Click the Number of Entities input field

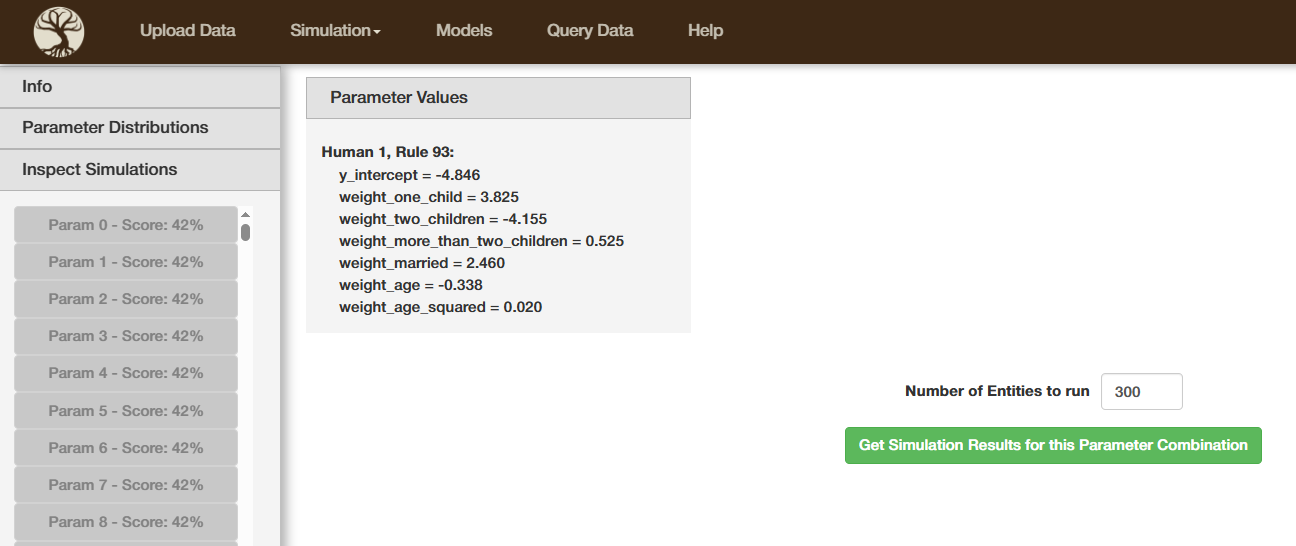click(x=1141, y=392)
